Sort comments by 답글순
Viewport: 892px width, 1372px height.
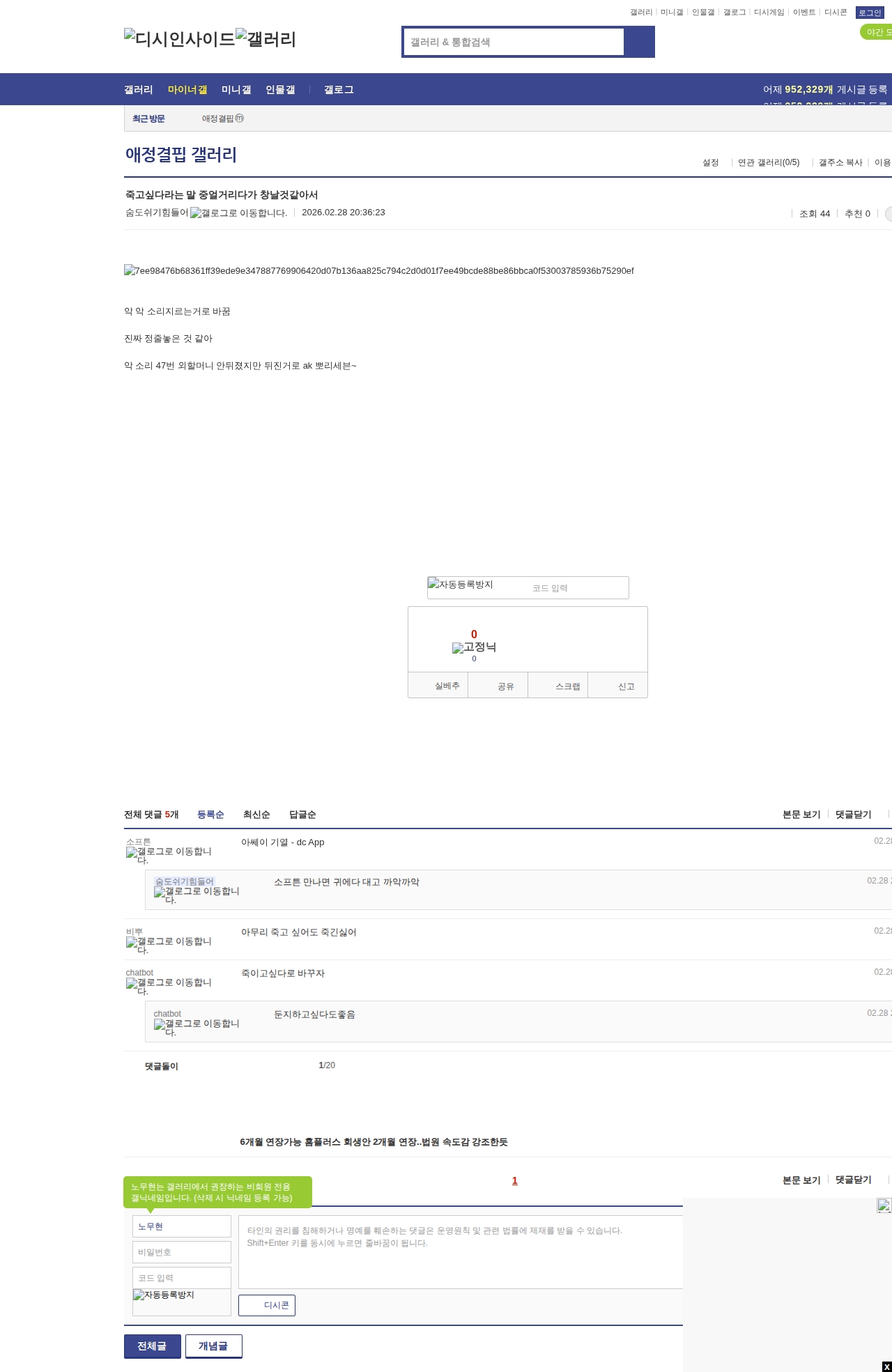pyautogui.click(x=302, y=815)
